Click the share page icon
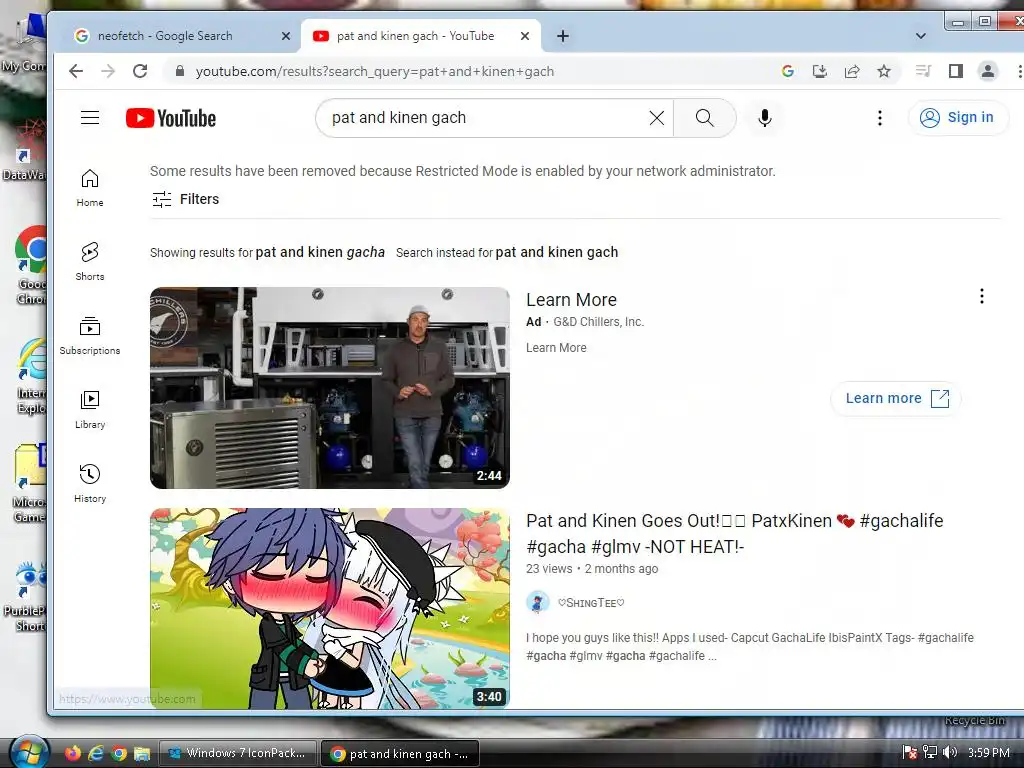Image resolution: width=1024 pixels, height=768 pixels. click(852, 71)
